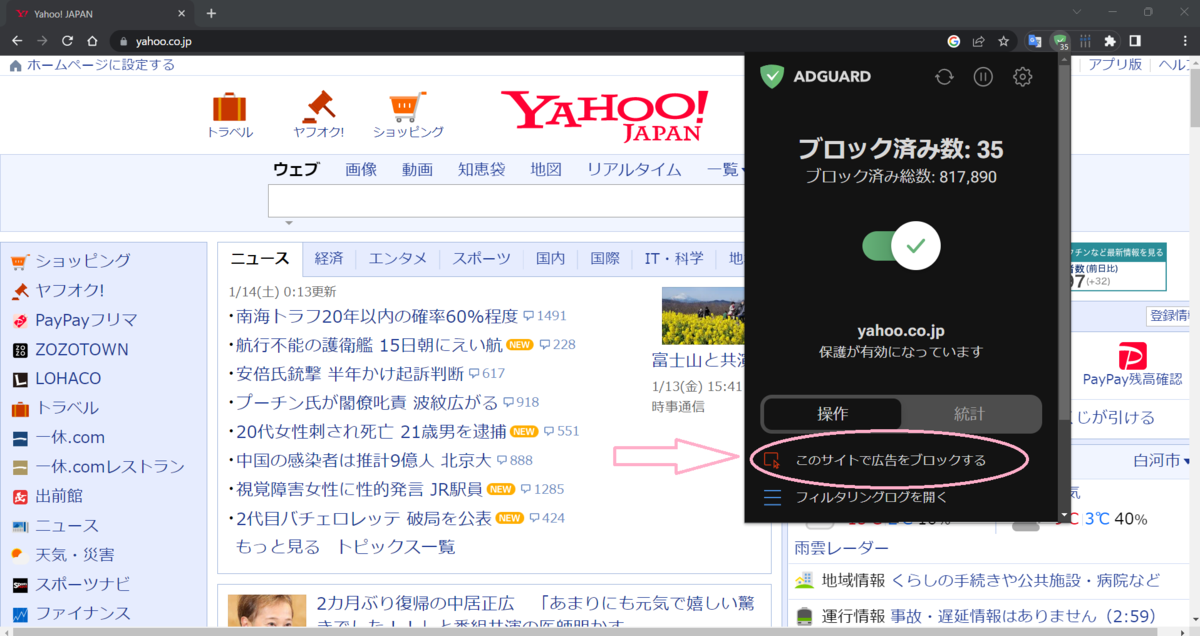Switch to the 統計 tab in AdGuard

click(x=969, y=414)
